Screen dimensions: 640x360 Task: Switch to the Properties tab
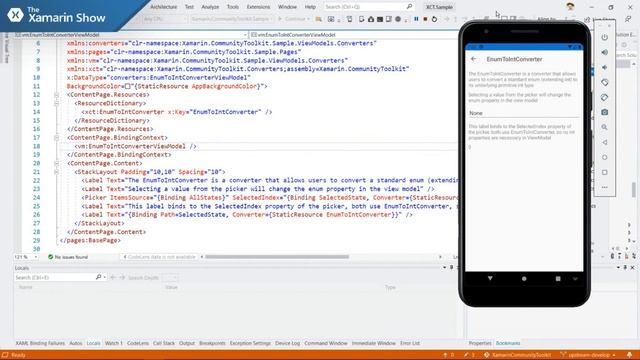point(480,343)
